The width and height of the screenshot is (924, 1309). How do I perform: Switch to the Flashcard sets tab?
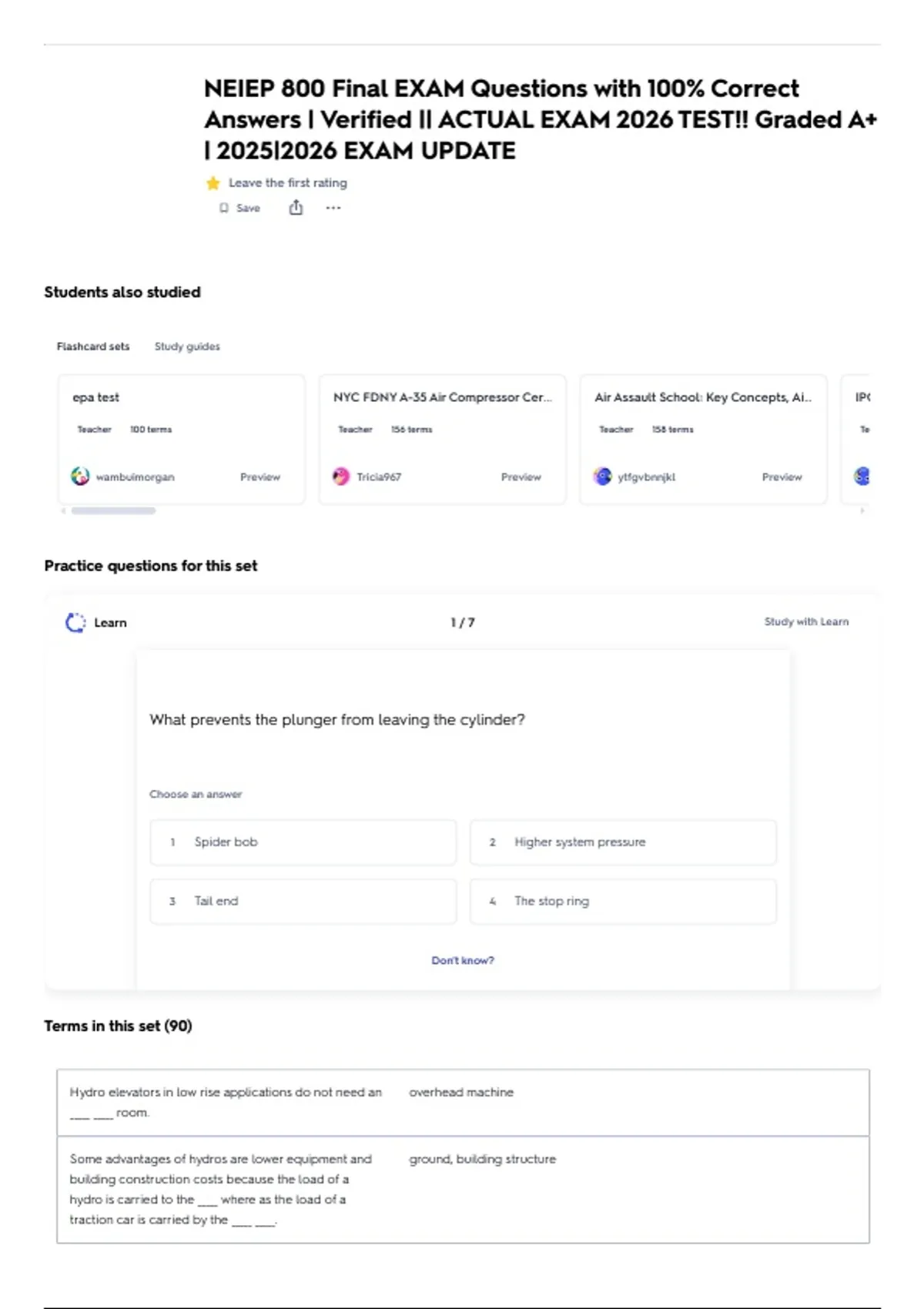(x=93, y=346)
